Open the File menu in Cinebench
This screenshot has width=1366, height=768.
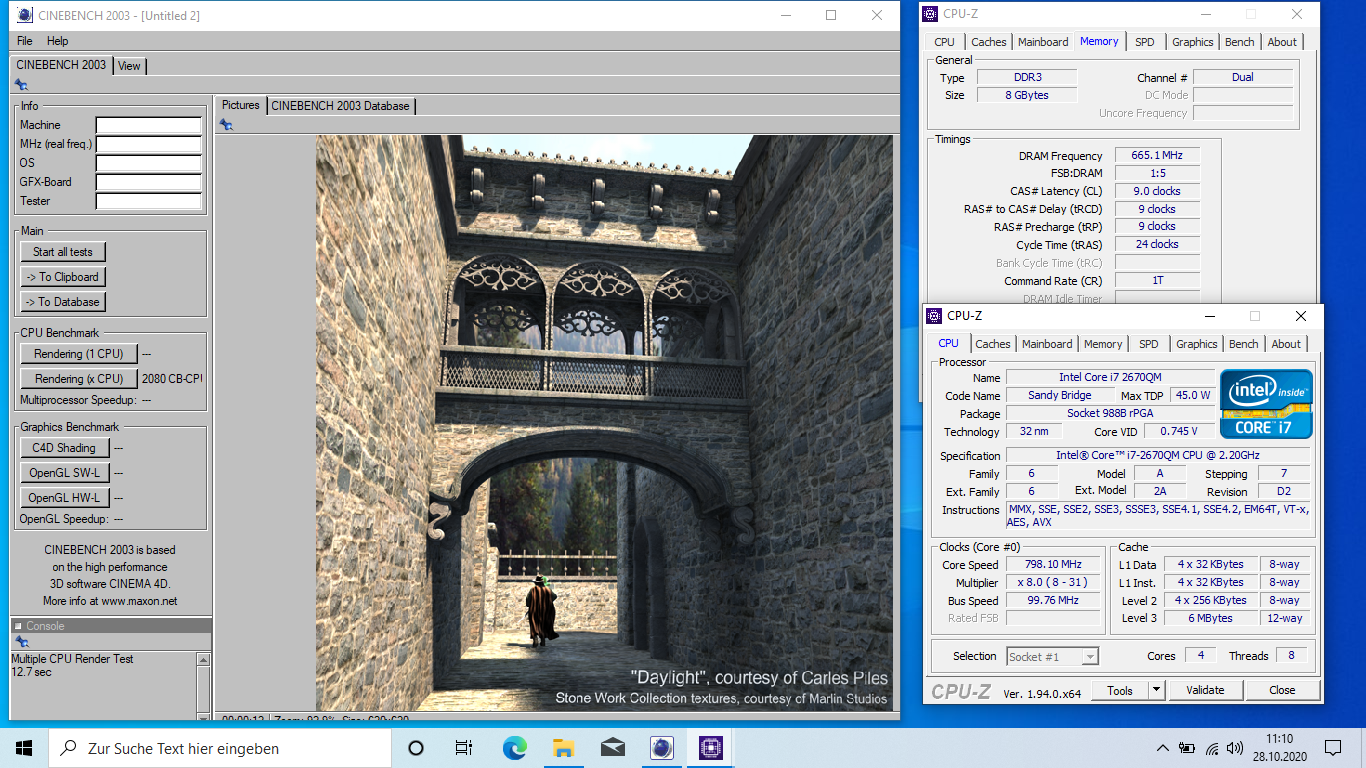click(x=25, y=41)
